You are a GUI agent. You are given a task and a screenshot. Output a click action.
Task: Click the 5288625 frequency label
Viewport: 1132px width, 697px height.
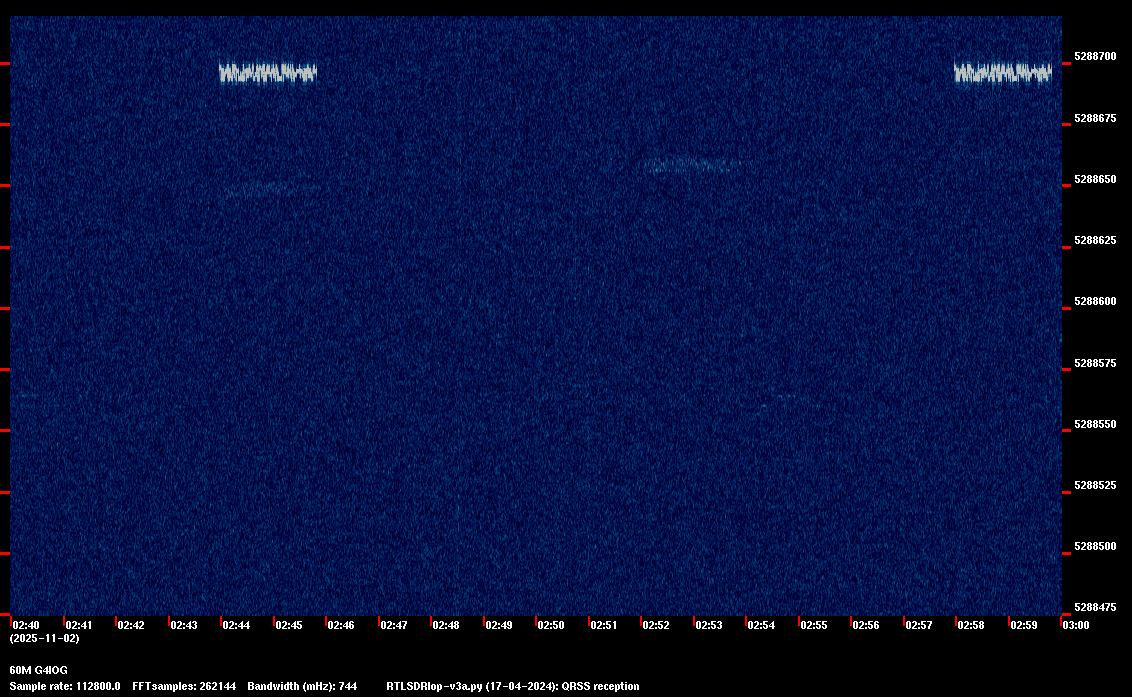point(1095,240)
